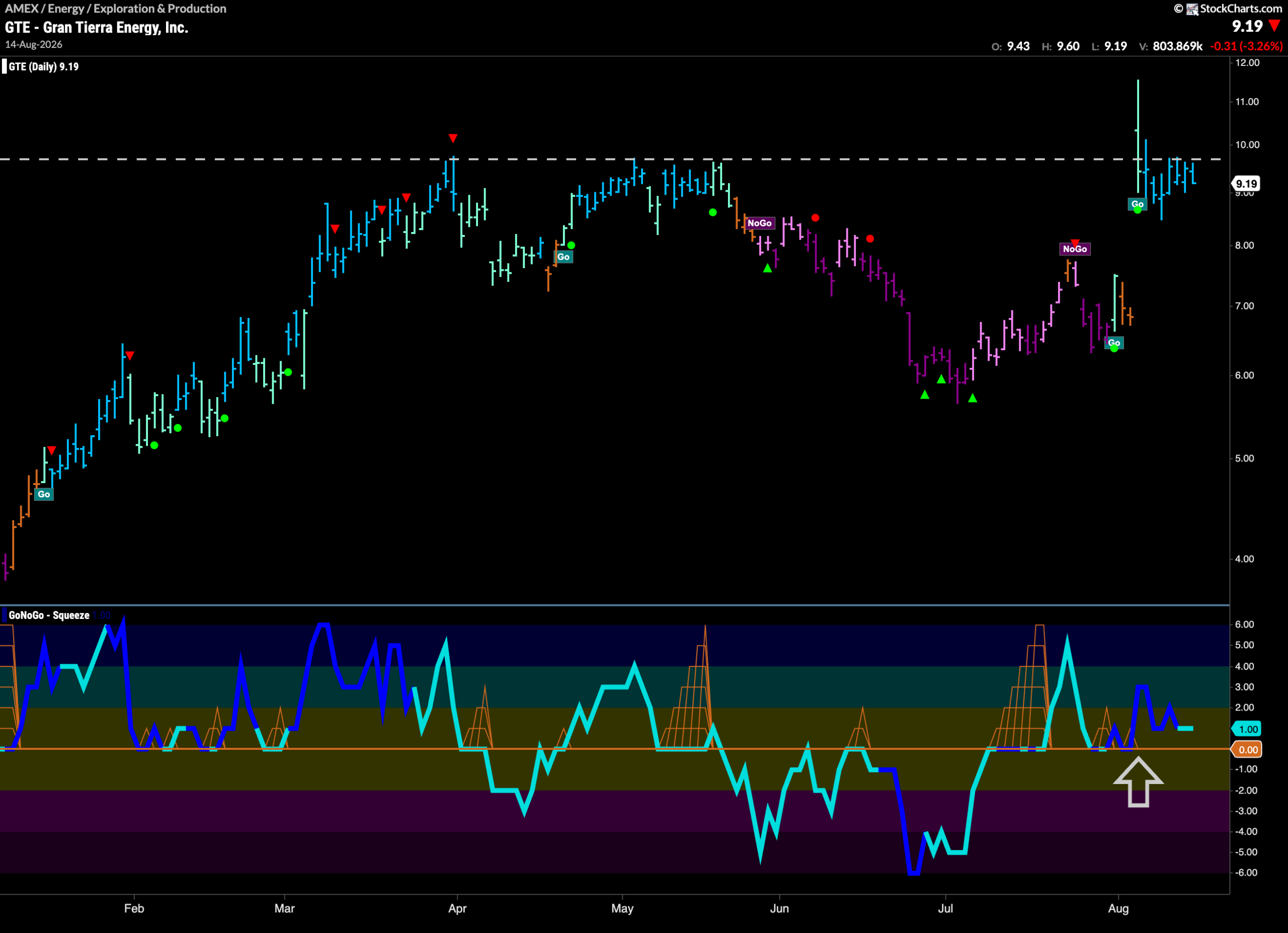Image resolution: width=1288 pixels, height=933 pixels.
Task: Click the GTE ticker title text
Action: click(x=97, y=27)
